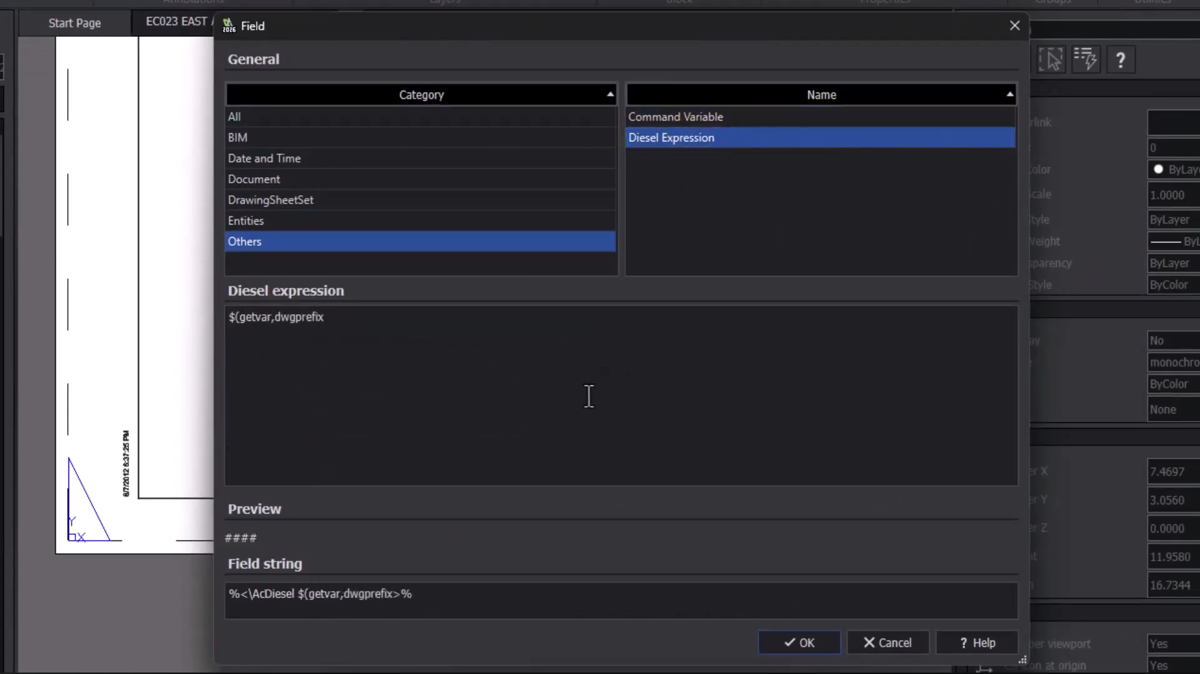
Task: Select the DrawingSheetSet category
Action: point(270,200)
